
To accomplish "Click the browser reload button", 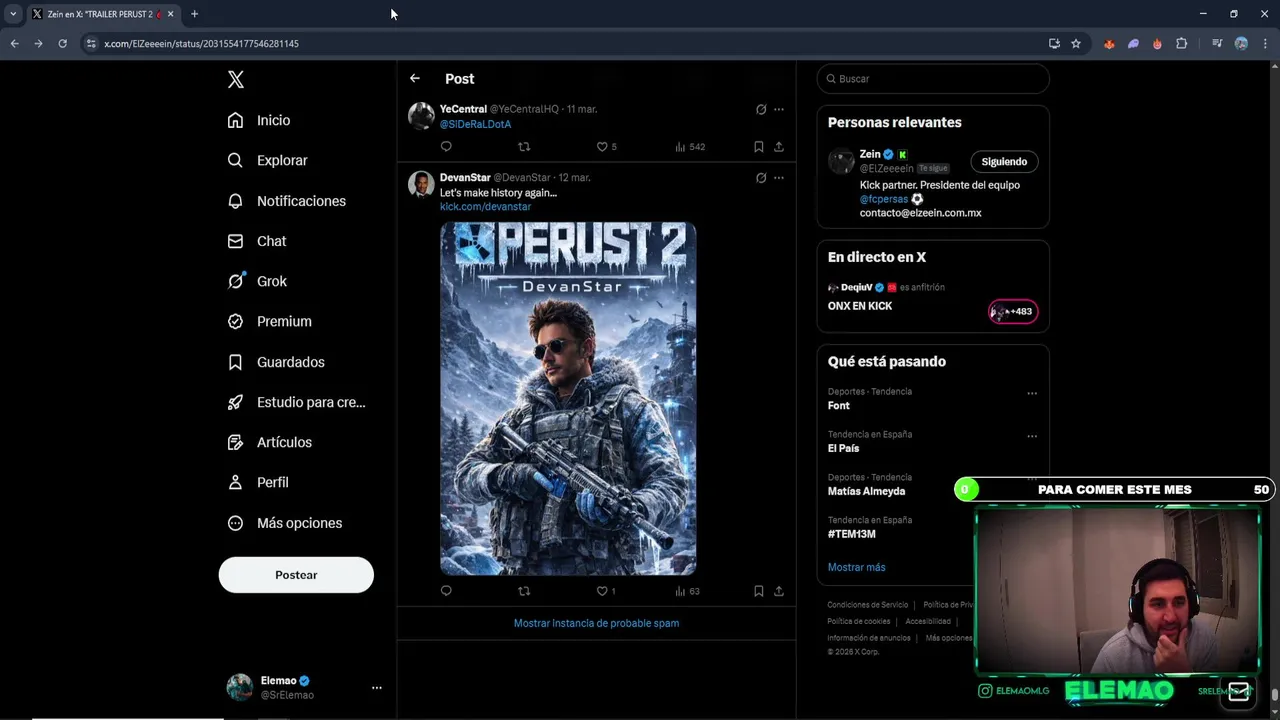I will coord(62,44).
